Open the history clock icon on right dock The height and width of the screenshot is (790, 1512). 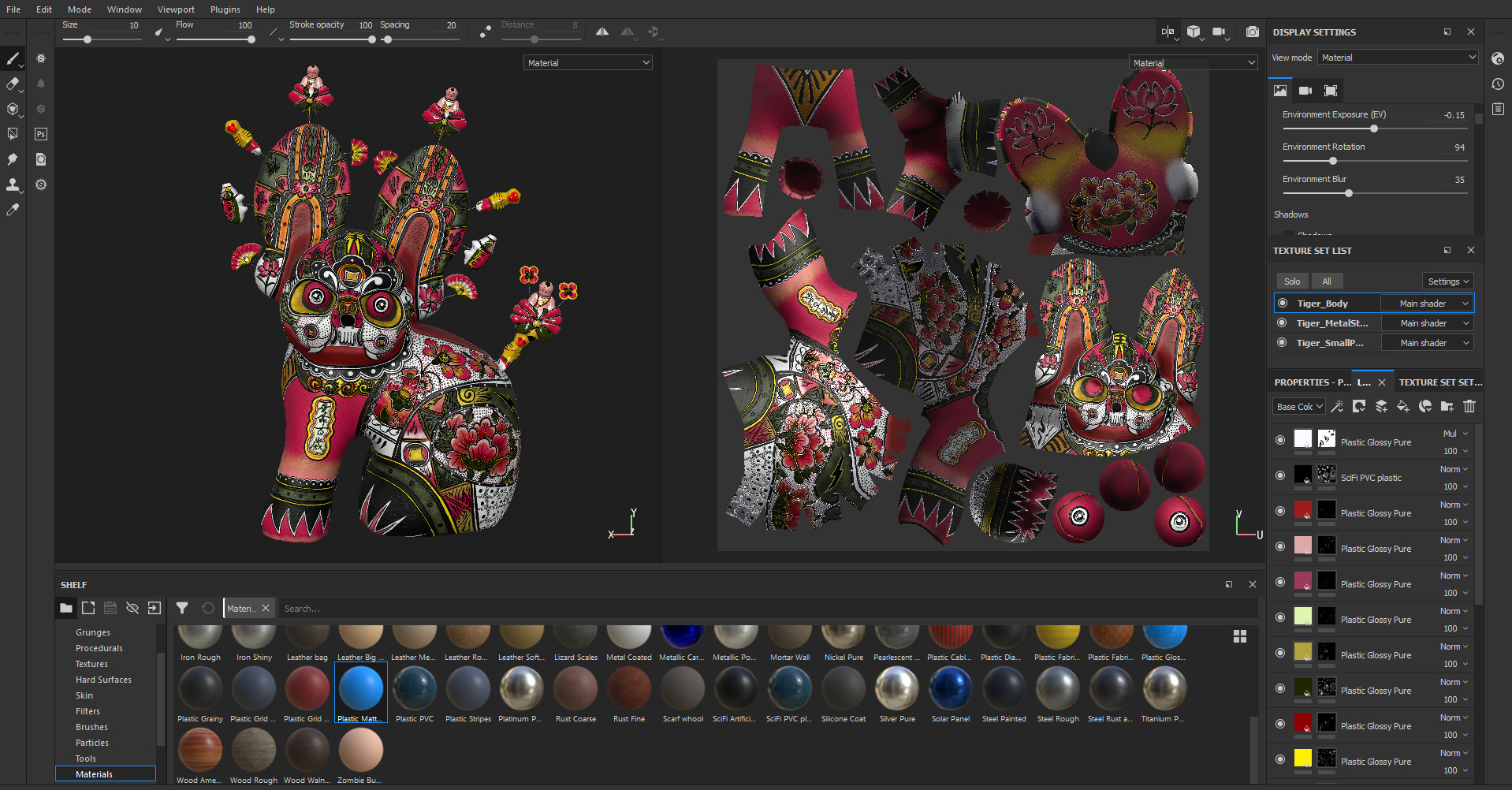pyautogui.click(x=1499, y=84)
